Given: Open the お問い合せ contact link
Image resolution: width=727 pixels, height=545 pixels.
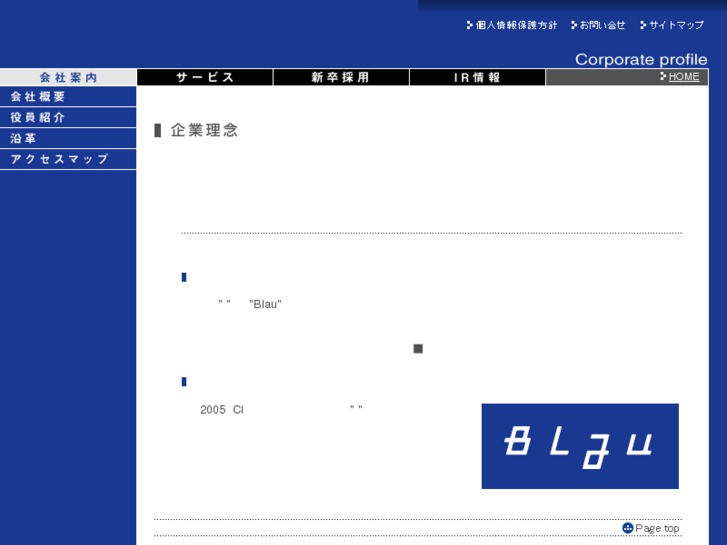Looking at the screenshot, I should pos(602,25).
